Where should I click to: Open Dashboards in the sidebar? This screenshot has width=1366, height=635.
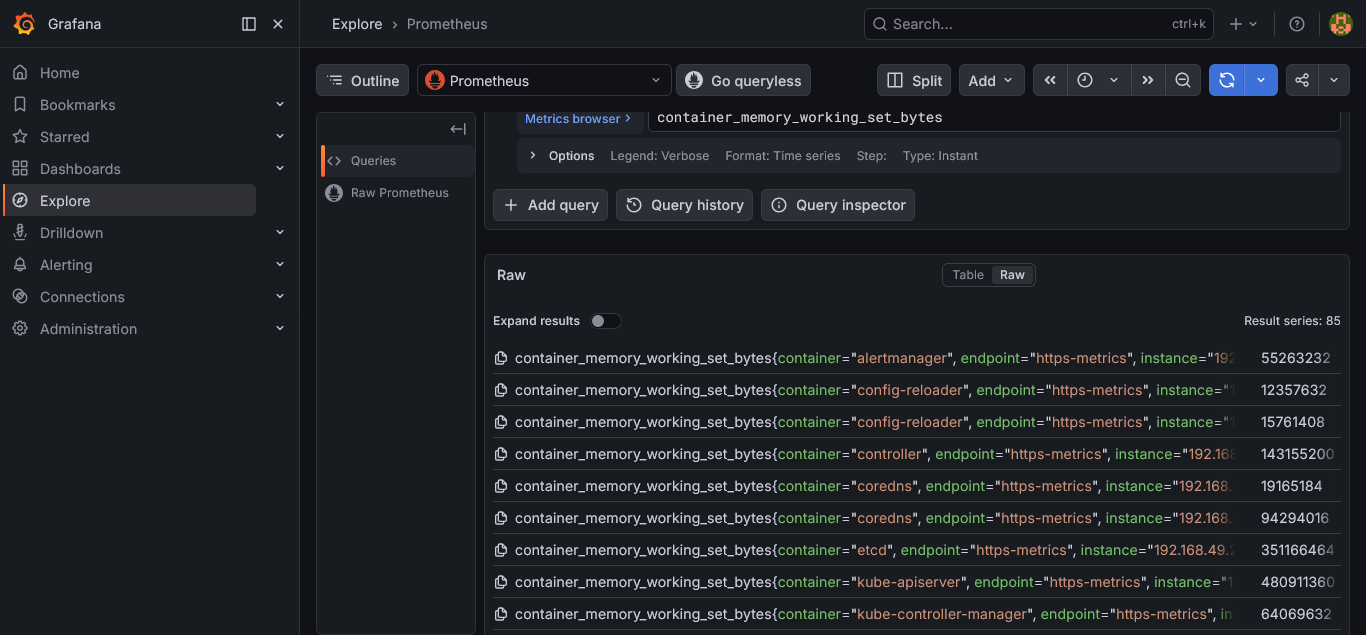(80, 169)
